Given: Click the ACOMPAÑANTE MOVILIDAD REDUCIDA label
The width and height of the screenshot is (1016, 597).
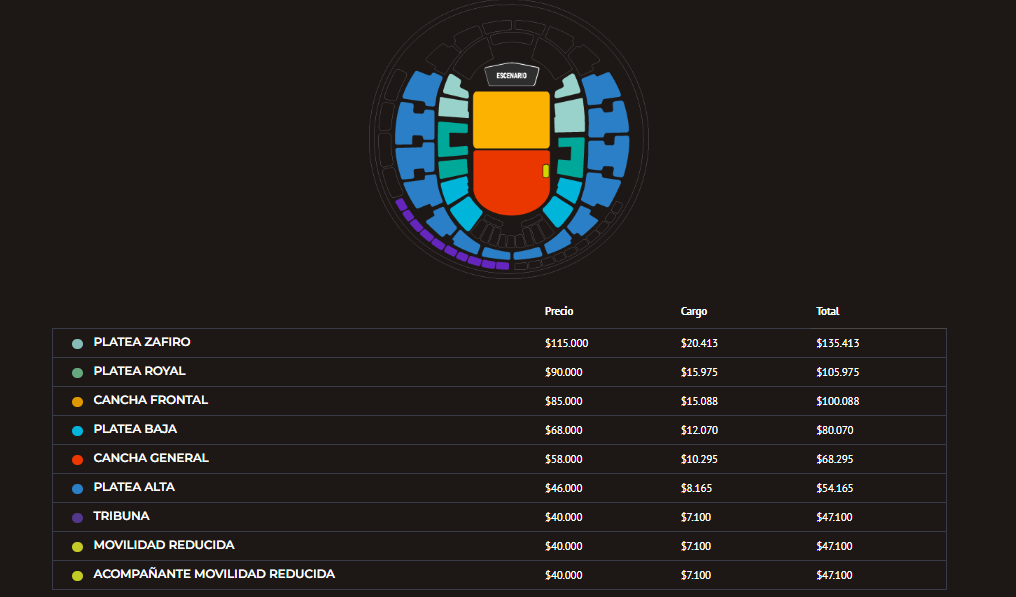Looking at the screenshot, I should coord(214,574).
